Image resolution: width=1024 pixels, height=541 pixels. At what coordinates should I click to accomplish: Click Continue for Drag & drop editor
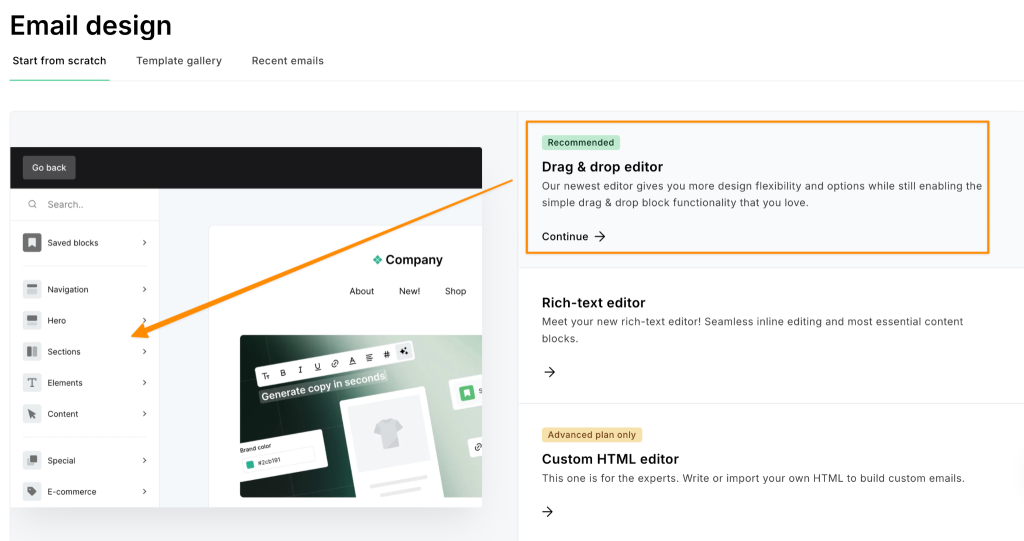pyautogui.click(x=573, y=237)
